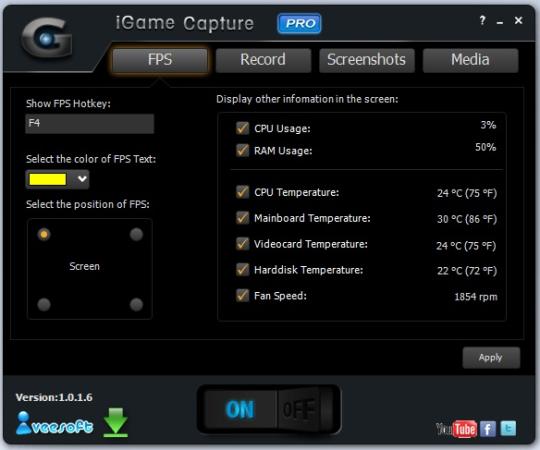This screenshot has height=450, width=540.
Task: Toggle the CPU Temperature checkbox
Action: 242,192
